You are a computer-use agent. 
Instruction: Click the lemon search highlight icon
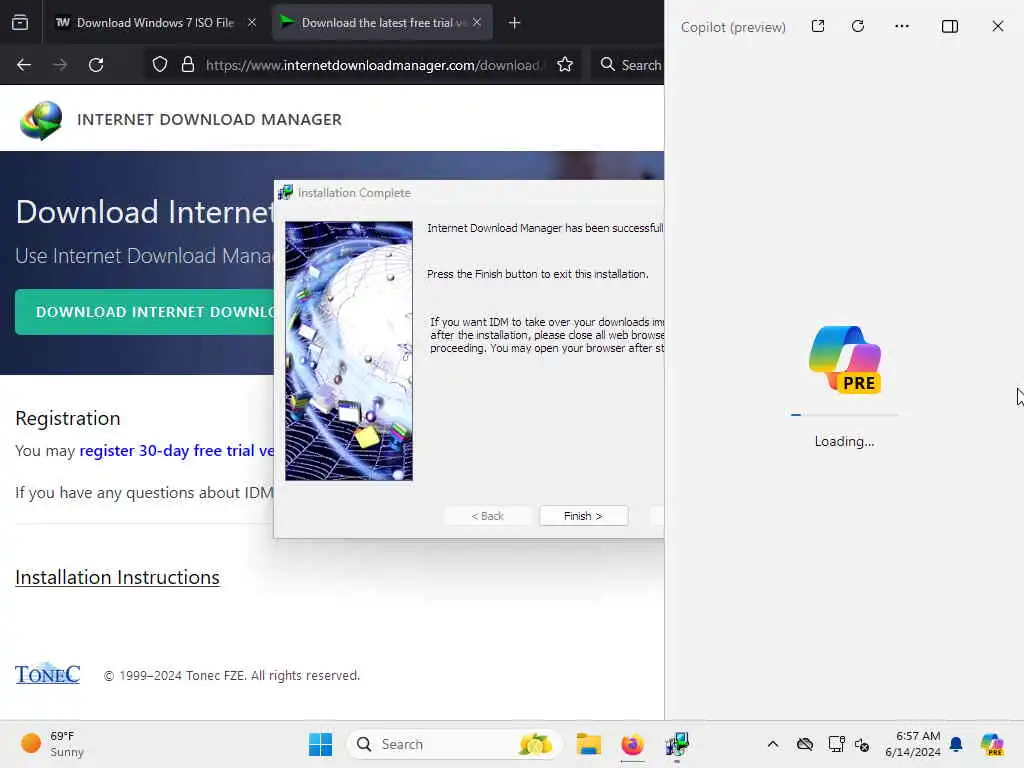pyautogui.click(x=535, y=744)
